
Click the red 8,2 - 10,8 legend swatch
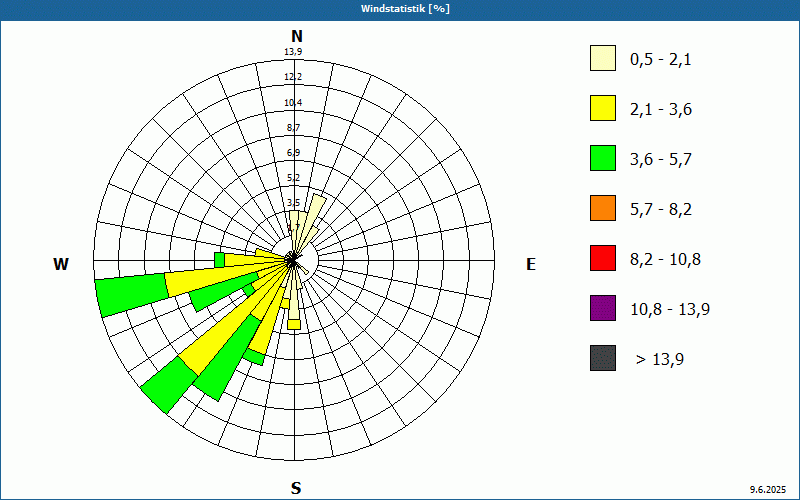603,258
